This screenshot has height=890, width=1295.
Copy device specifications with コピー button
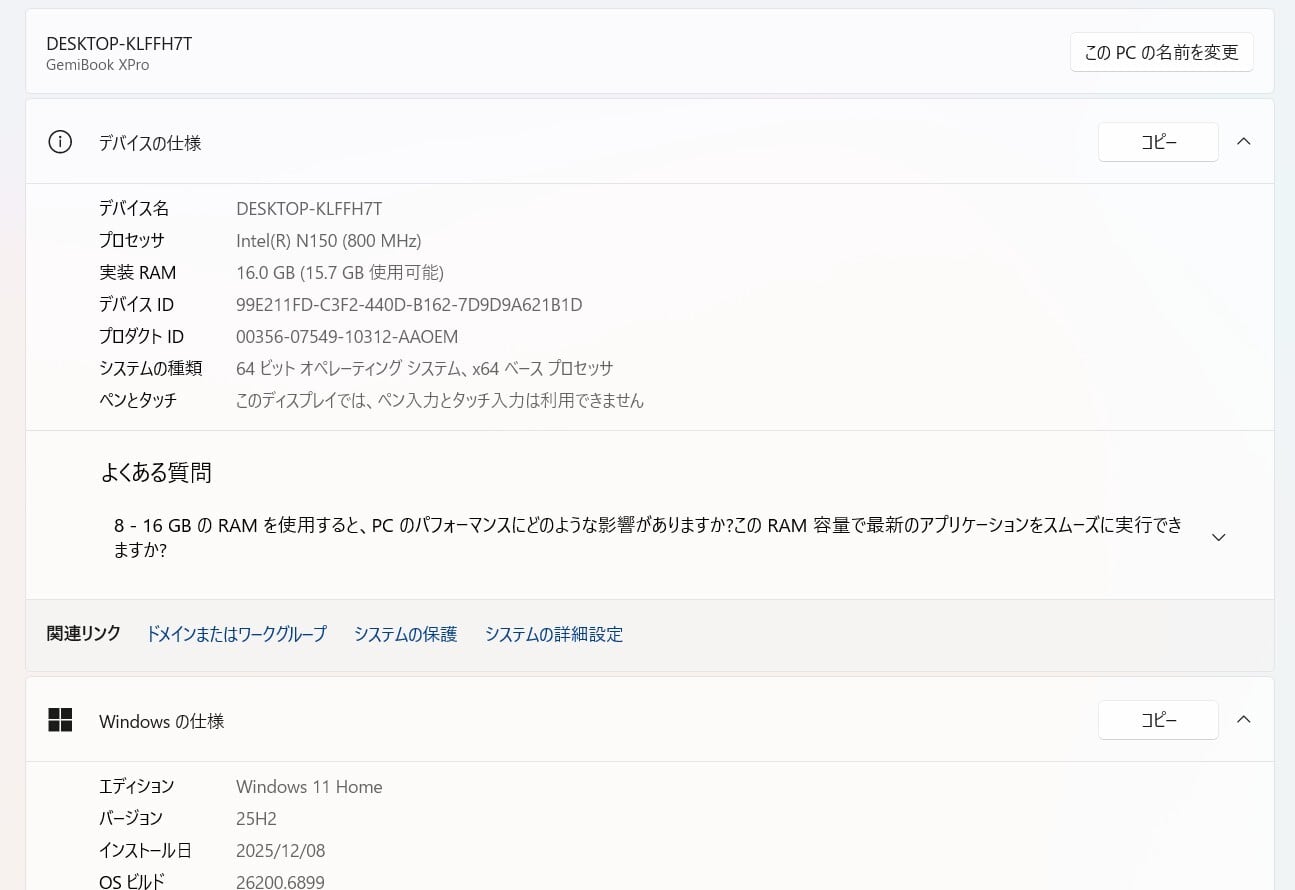coord(1158,142)
